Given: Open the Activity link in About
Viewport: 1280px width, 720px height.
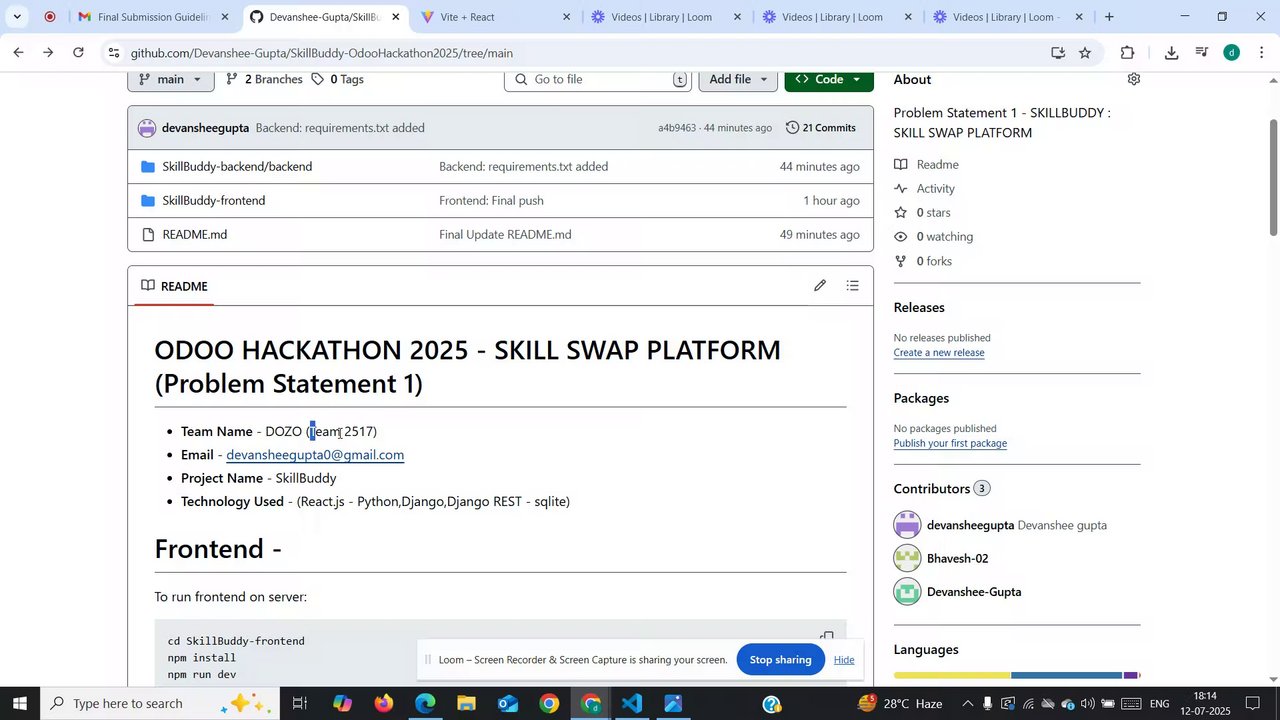Looking at the screenshot, I should click(x=925, y=189).
